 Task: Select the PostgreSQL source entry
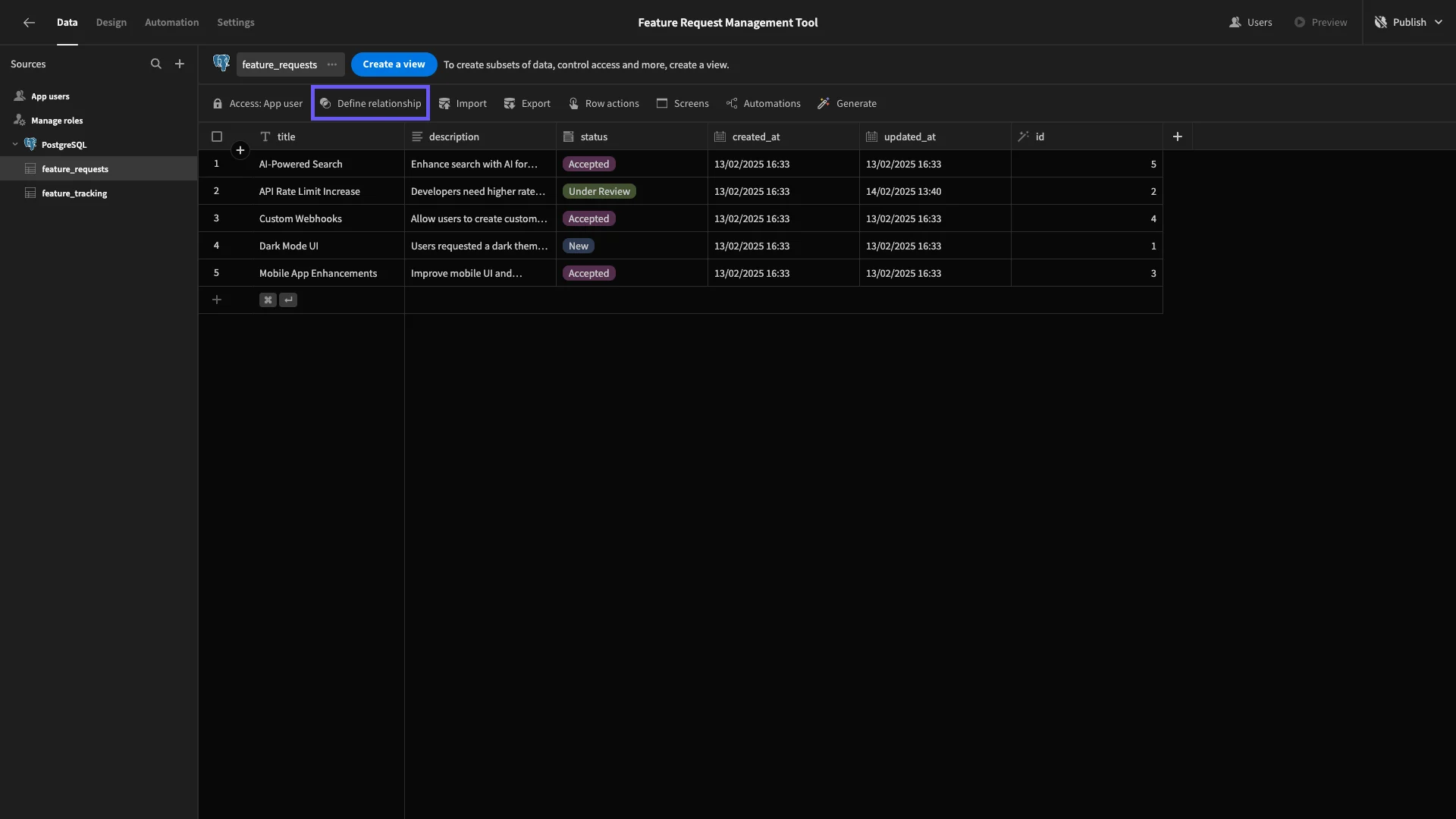point(99,145)
